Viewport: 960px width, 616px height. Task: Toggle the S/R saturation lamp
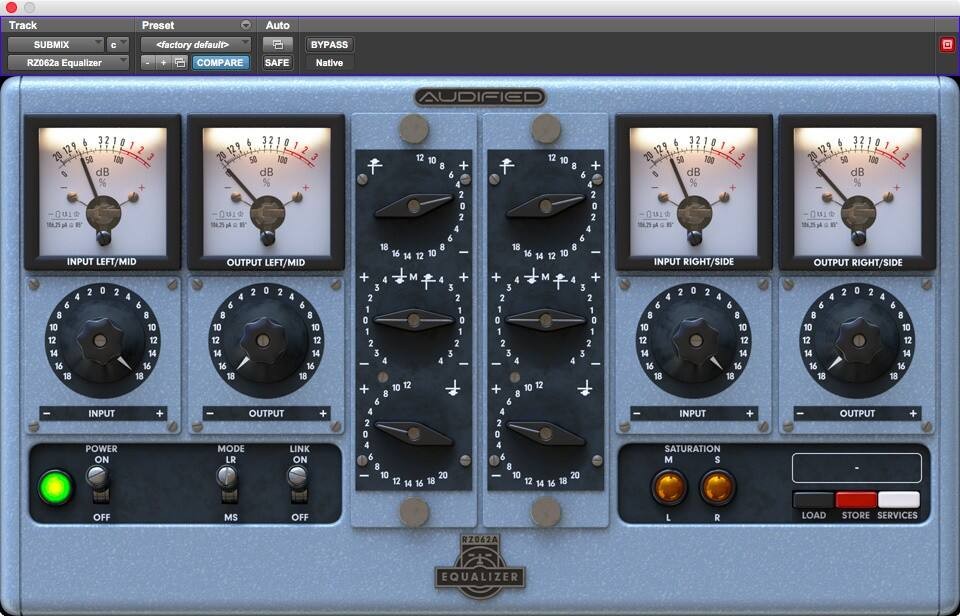pos(717,487)
